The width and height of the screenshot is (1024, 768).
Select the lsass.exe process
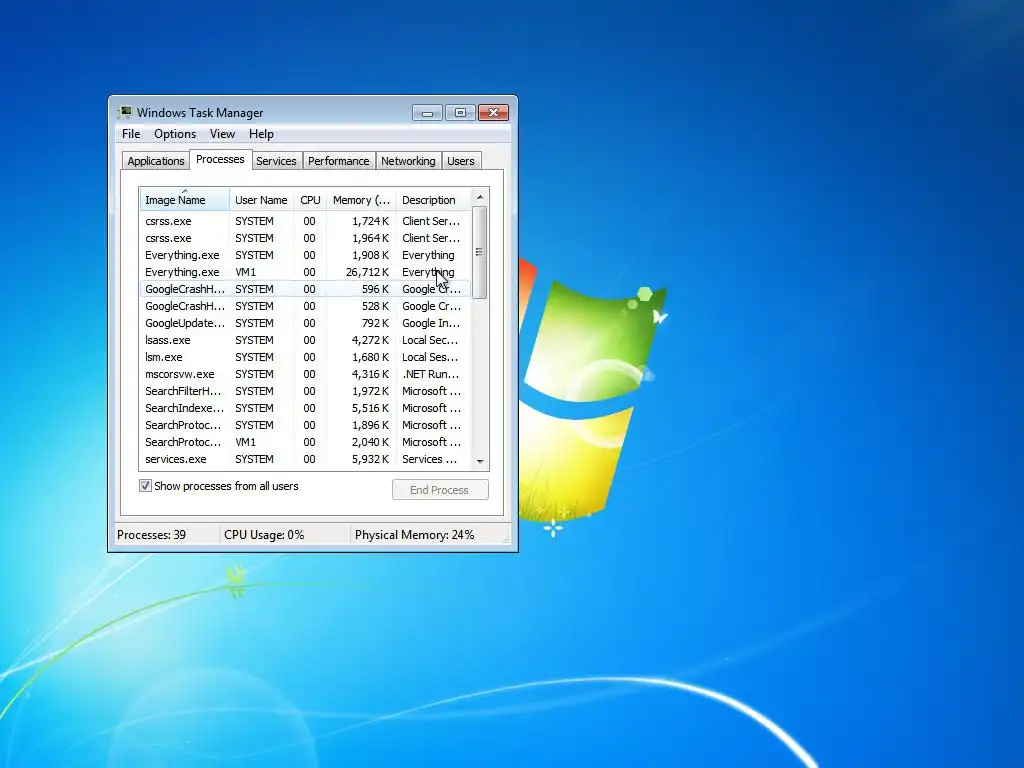[x=304, y=340]
